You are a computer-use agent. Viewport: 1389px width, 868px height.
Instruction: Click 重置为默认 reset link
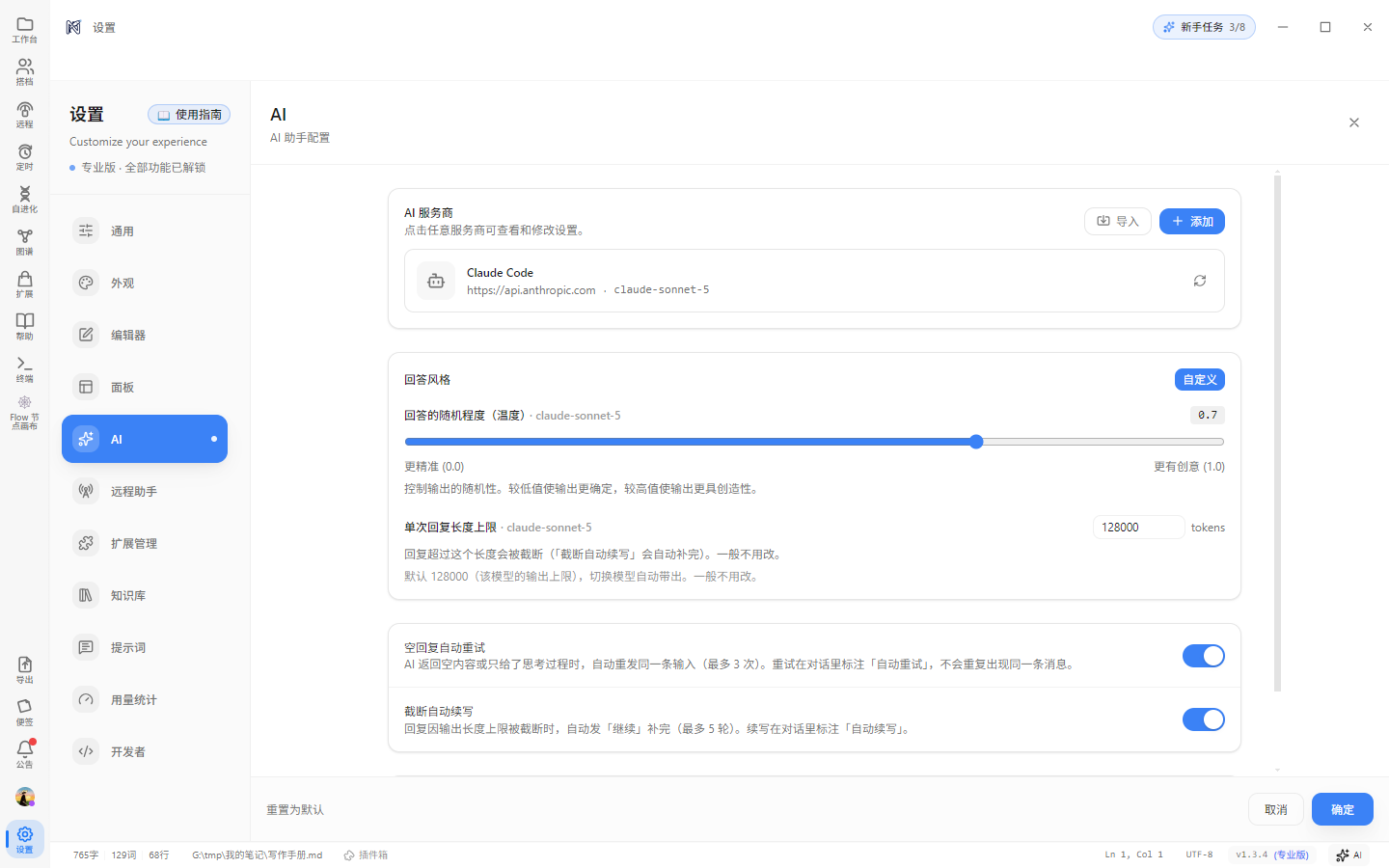(295, 810)
